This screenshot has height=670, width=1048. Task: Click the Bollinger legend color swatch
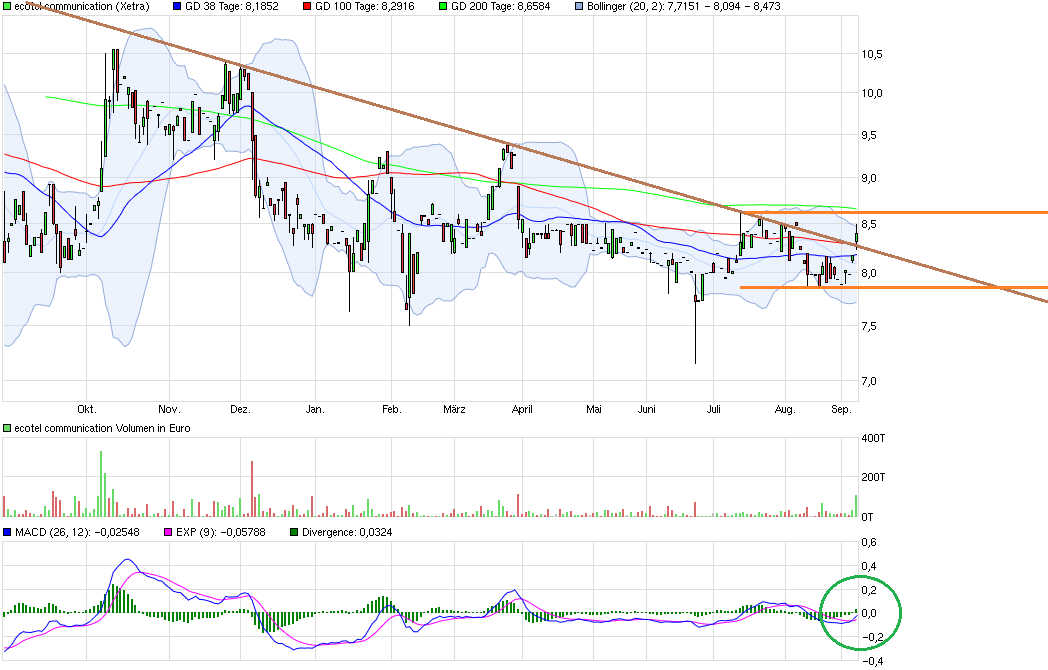point(579,6)
